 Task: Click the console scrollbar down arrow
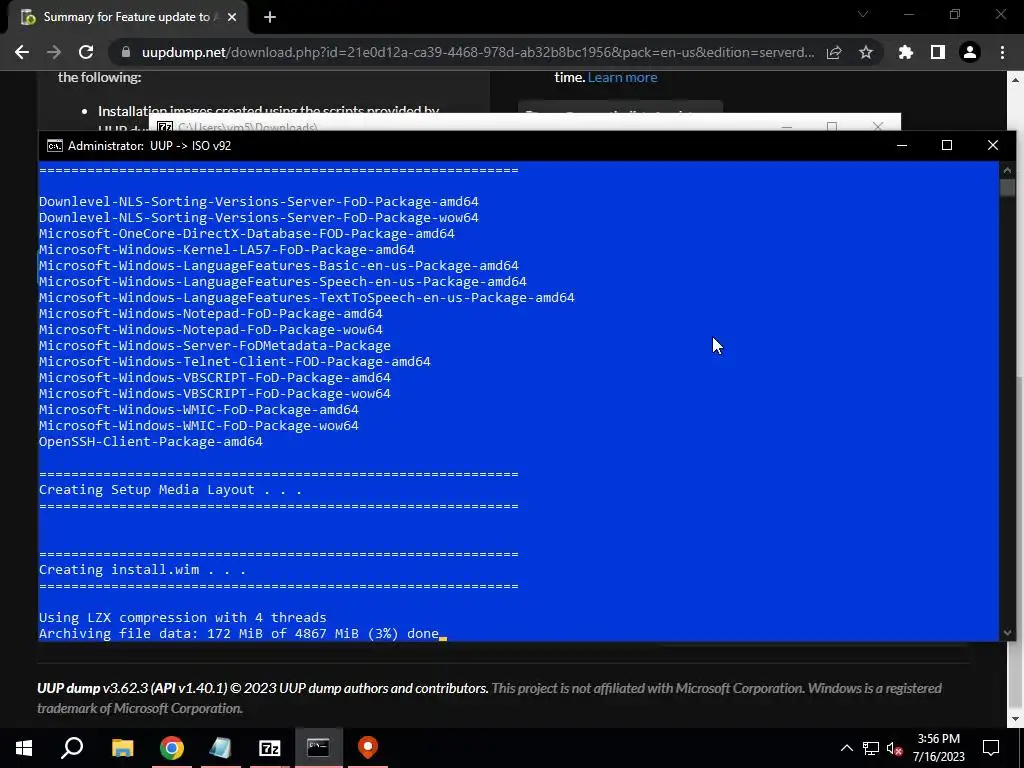[x=1007, y=632]
